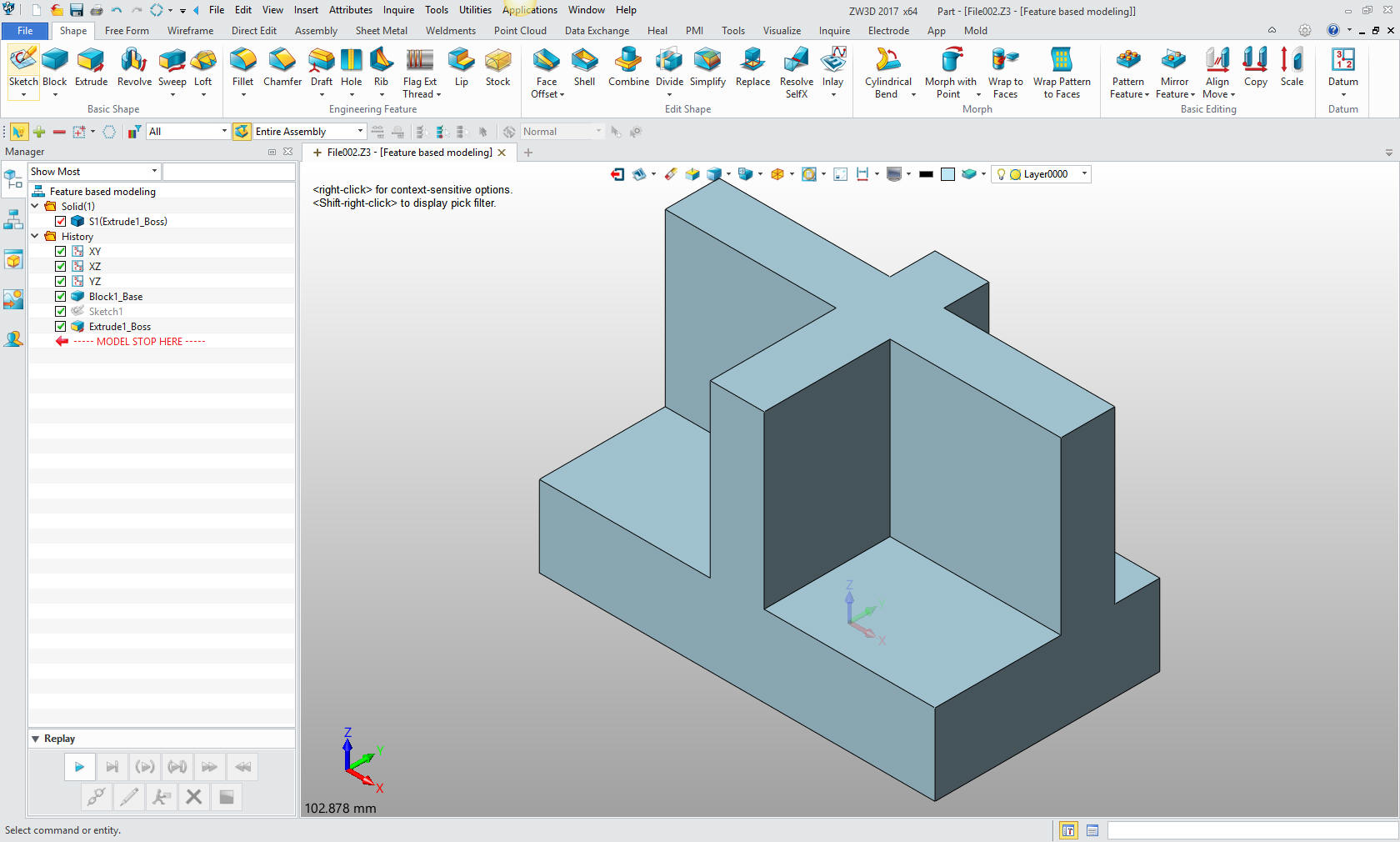Switch to the Sheet Metal ribbon tab
The image size is (1400, 842).
pyautogui.click(x=381, y=31)
